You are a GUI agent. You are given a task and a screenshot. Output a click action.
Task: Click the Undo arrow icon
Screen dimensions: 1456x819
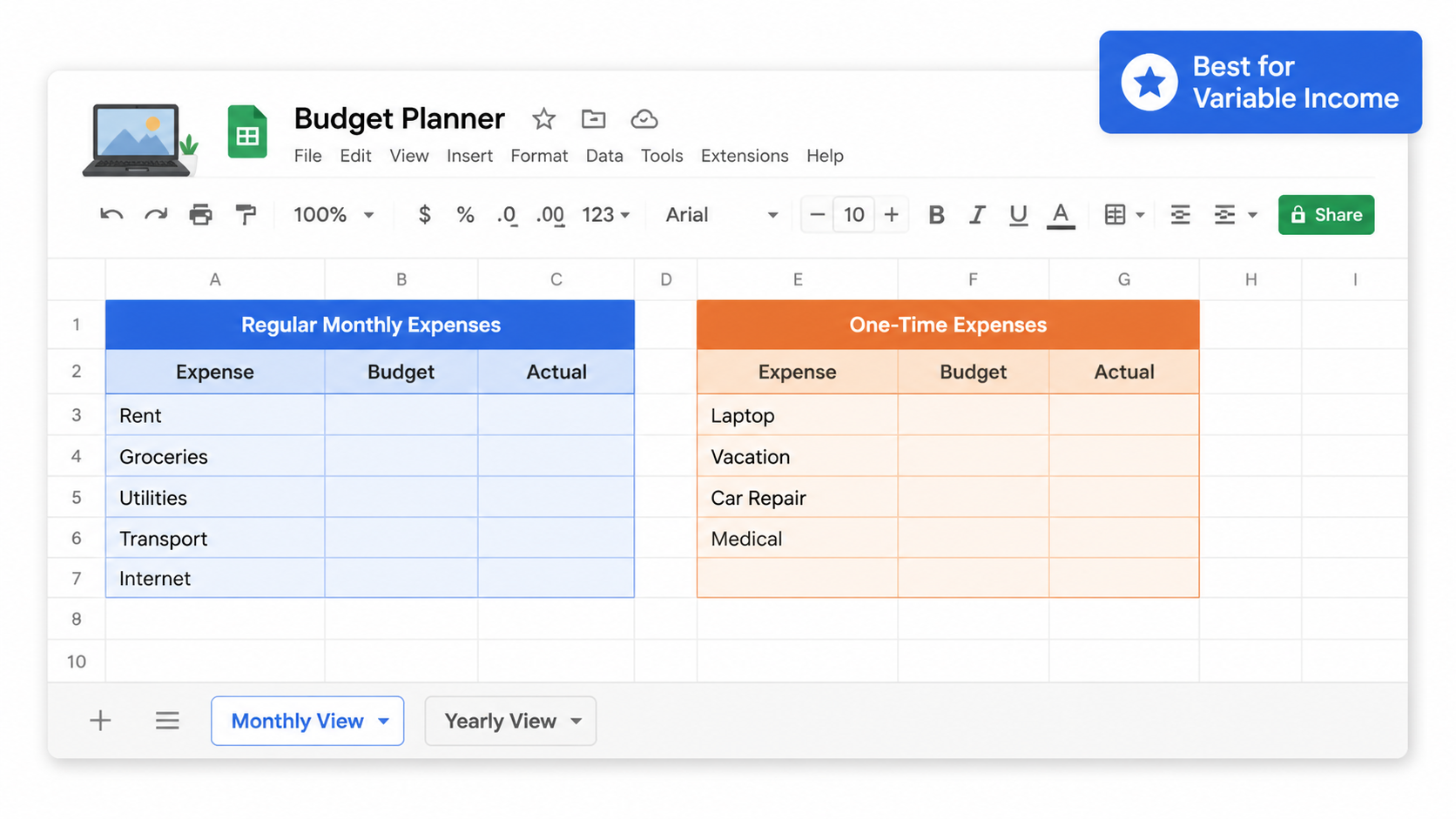[111, 214]
